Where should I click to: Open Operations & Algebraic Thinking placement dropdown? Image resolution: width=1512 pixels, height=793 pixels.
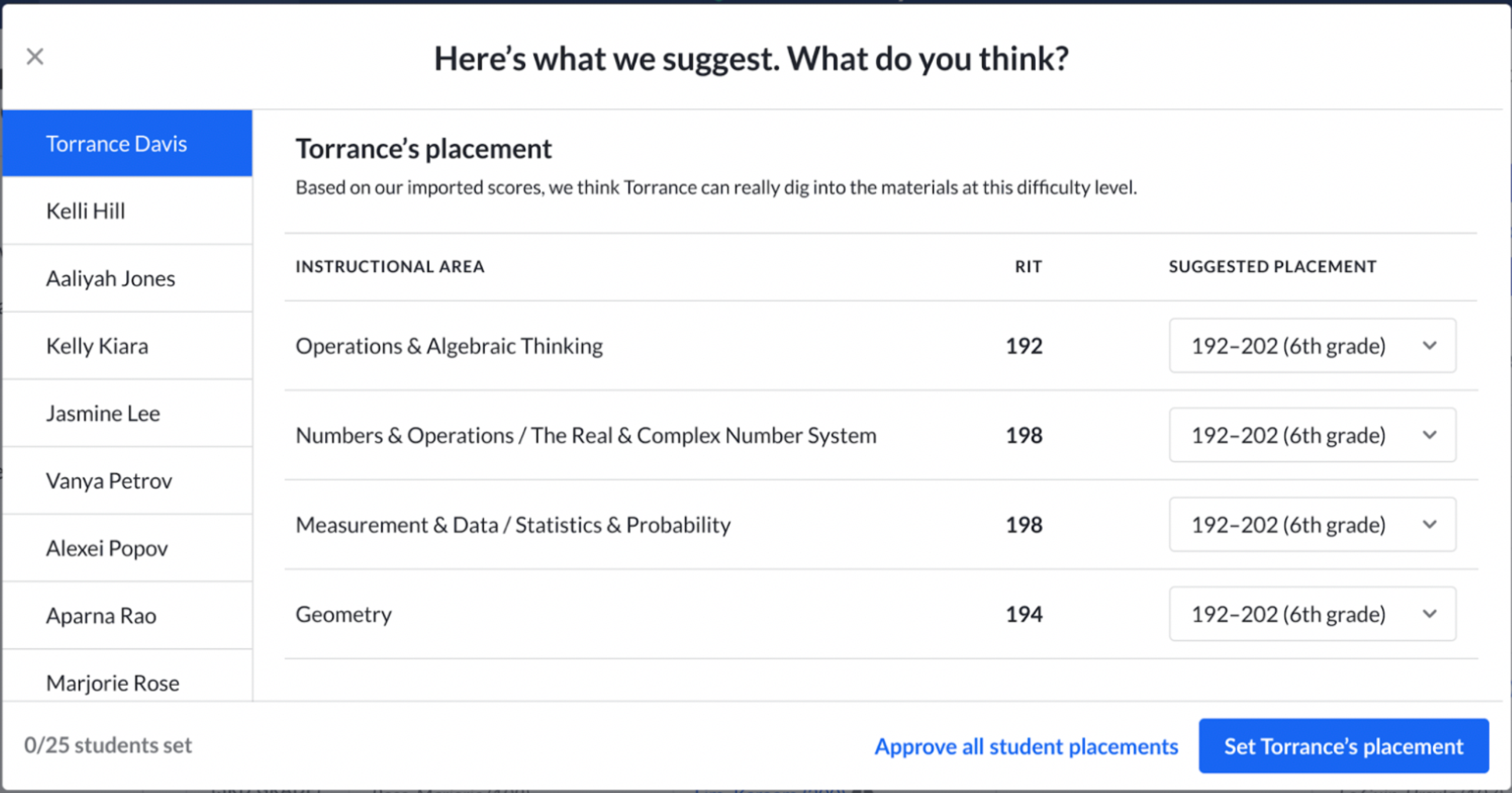(1312, 346)
